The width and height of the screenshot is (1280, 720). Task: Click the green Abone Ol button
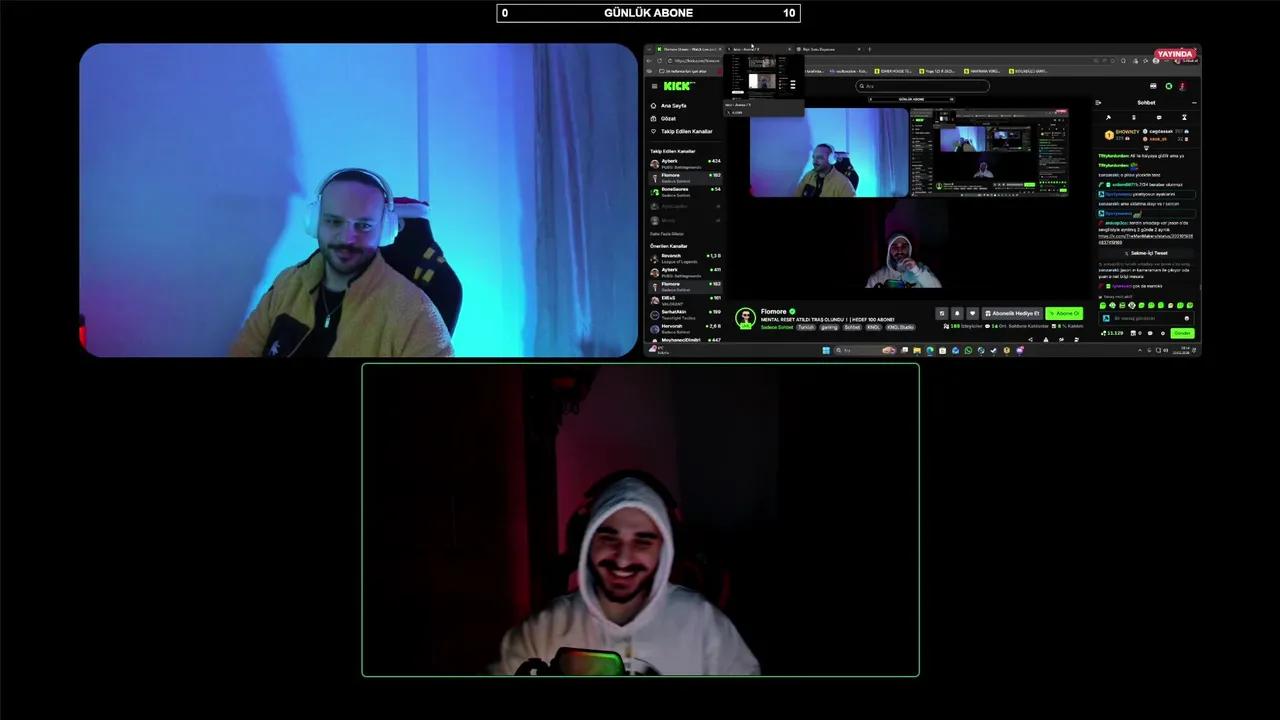pyautogui.click(x=1064, y=313)
